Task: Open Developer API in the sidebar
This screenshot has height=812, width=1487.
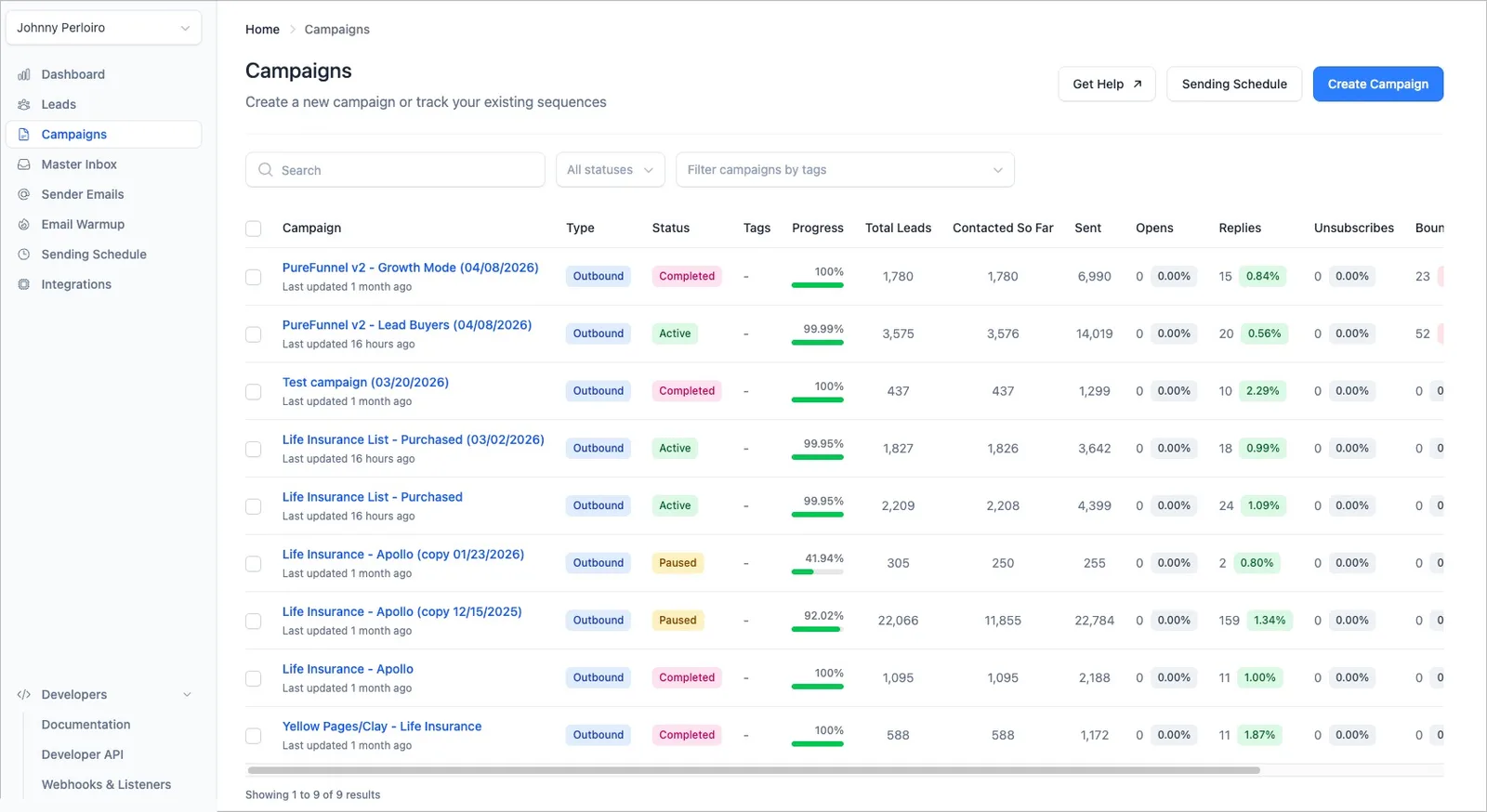Action: (83, 754)
